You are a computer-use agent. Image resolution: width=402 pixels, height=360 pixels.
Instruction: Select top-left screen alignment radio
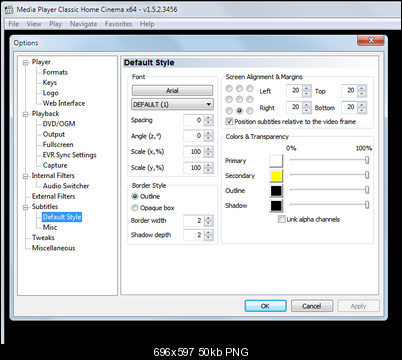(229, 89)
